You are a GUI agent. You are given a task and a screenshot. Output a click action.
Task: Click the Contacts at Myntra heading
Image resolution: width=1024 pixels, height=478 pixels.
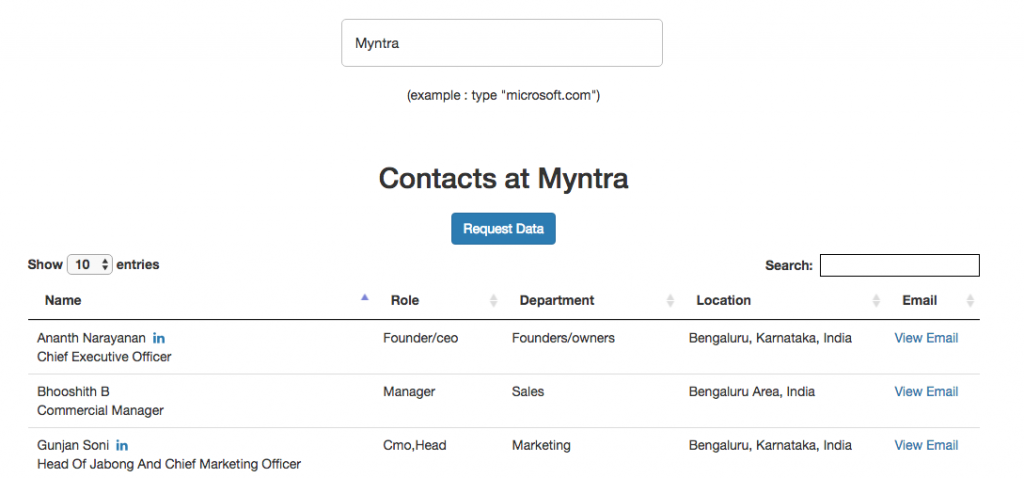(x=504, y=178)
